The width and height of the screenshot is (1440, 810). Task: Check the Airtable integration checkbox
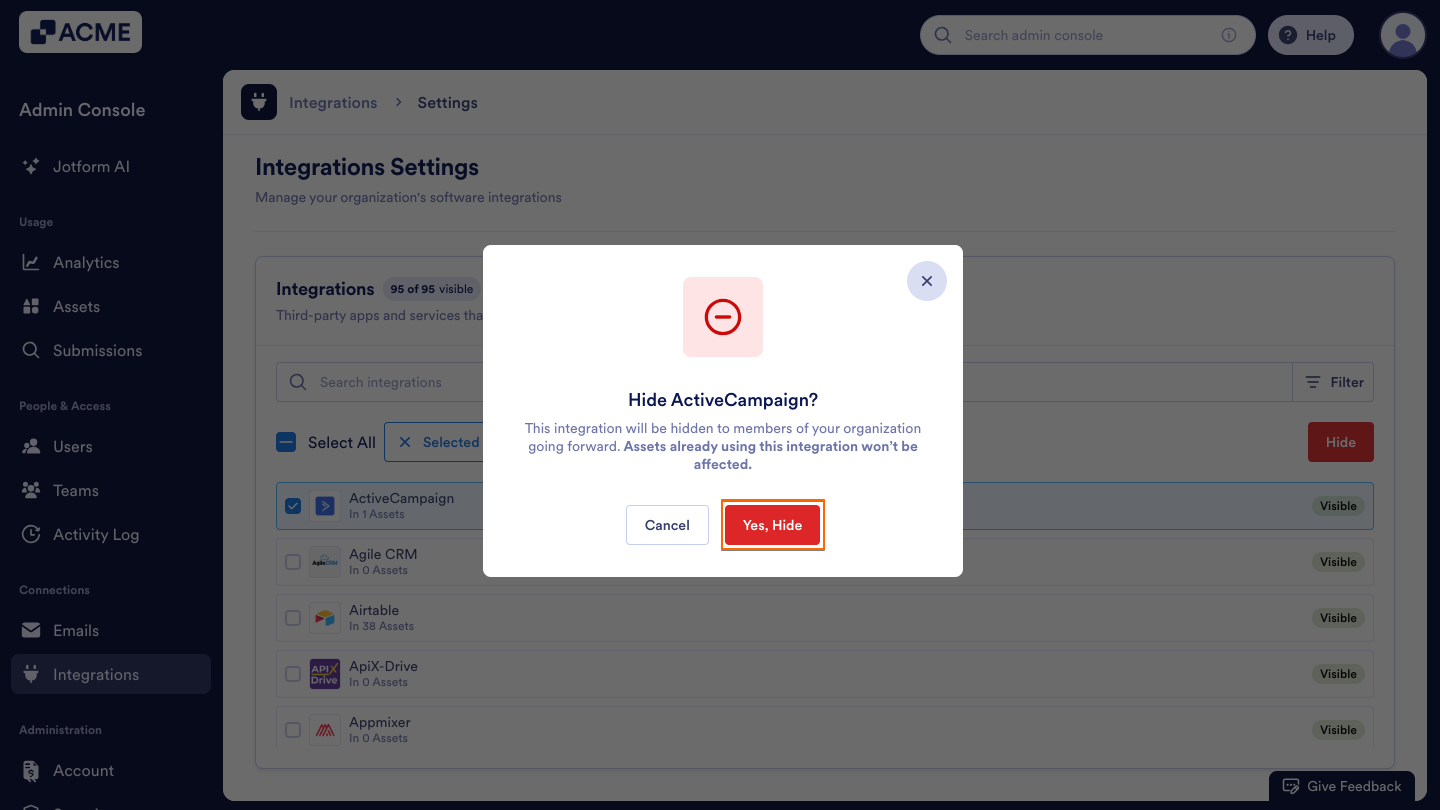pyautogui.click(x=293, y=617)
